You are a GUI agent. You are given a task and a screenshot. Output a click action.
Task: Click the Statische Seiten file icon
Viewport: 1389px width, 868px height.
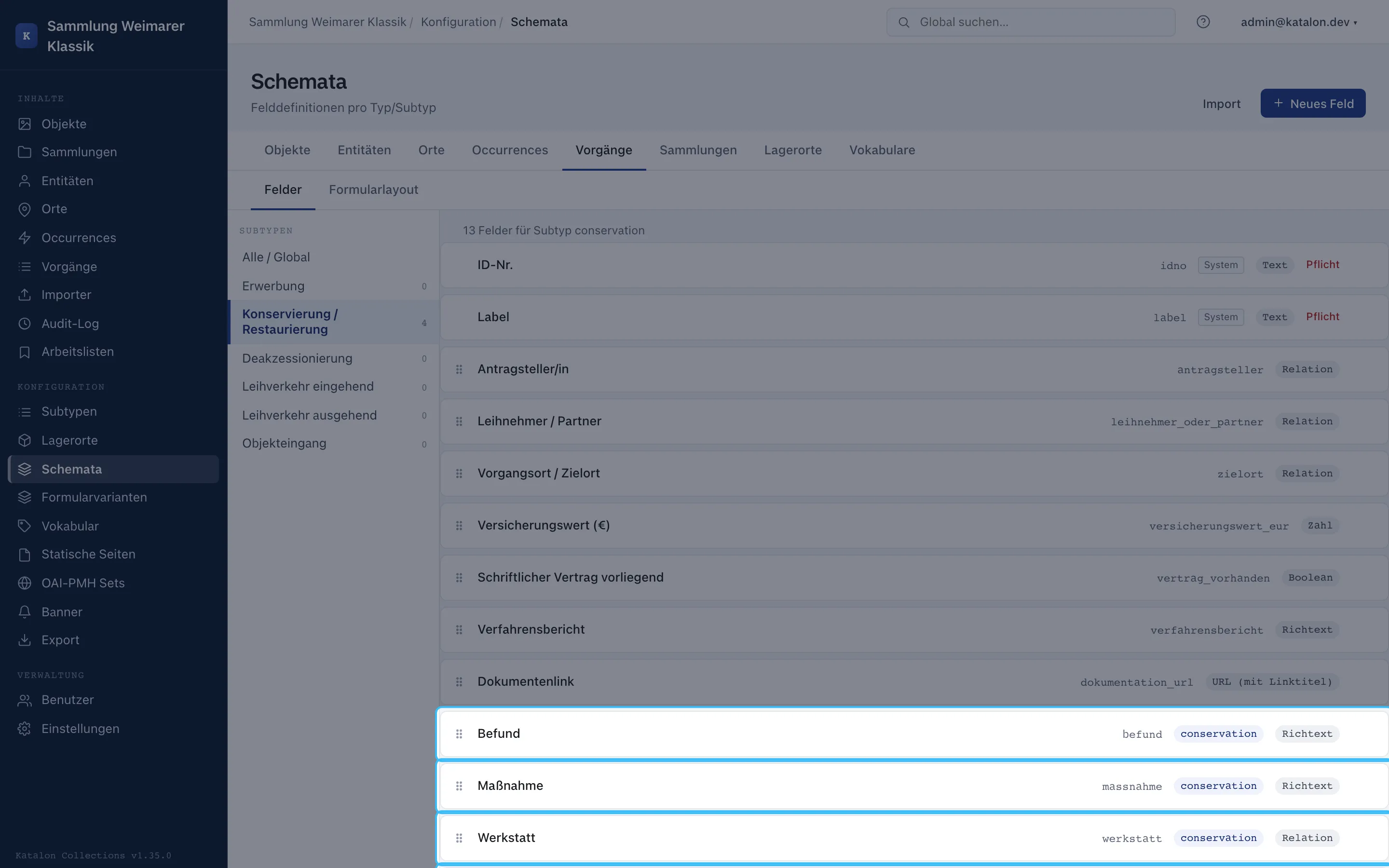[24, 555]
